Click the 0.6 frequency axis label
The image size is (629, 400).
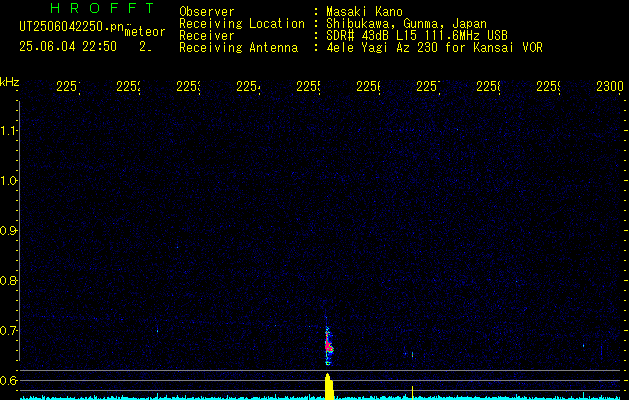tap(7, 380)
